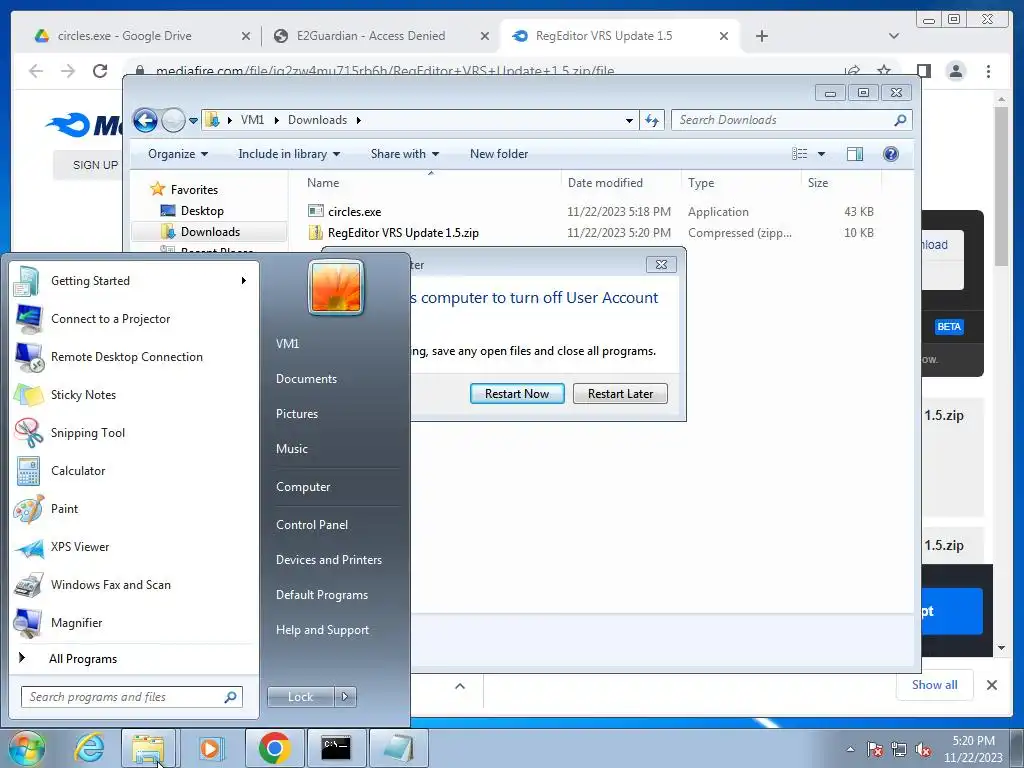Open Help and Support

[322, 630]
